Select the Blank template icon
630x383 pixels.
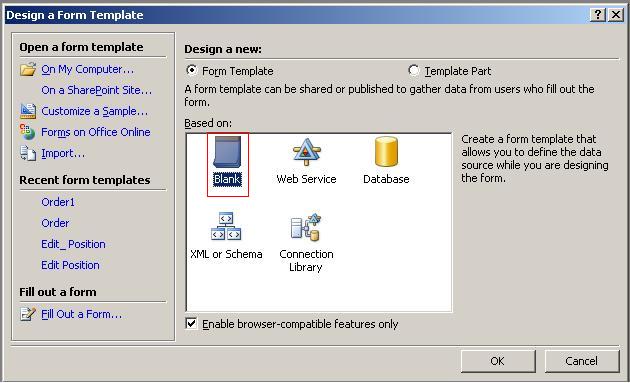227,152
